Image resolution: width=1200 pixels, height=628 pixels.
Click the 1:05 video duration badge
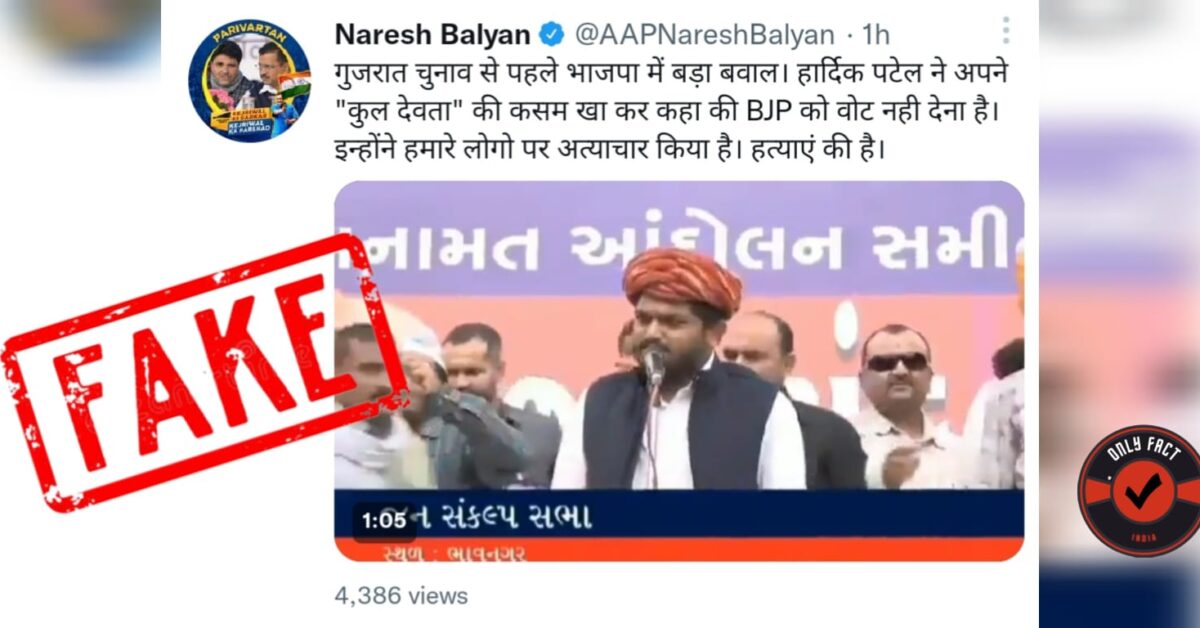coord(384,521)
